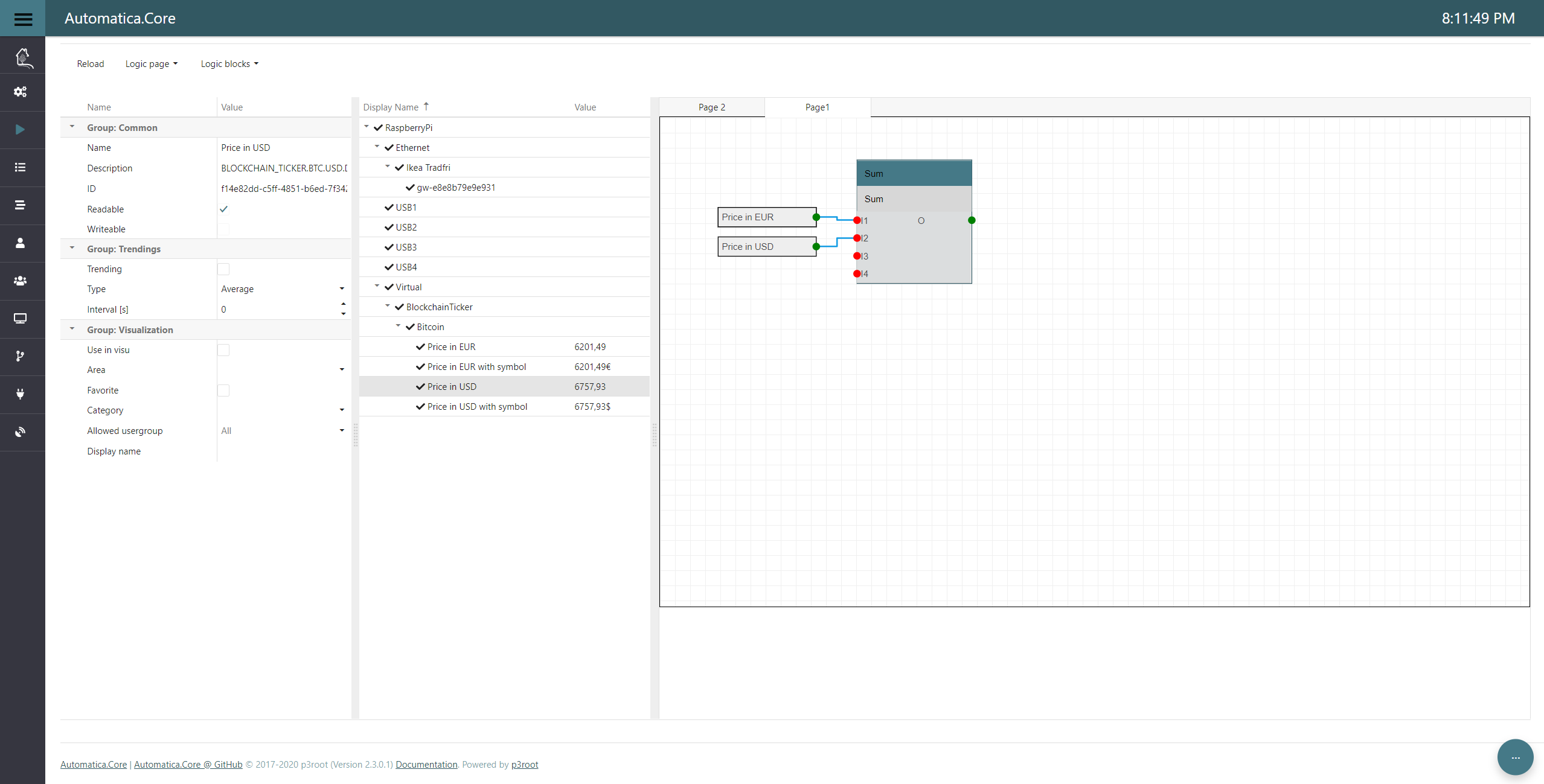This screenshot has height=784, width=1544.
Task: Check the Favorite checkbox
Action: 223,390
